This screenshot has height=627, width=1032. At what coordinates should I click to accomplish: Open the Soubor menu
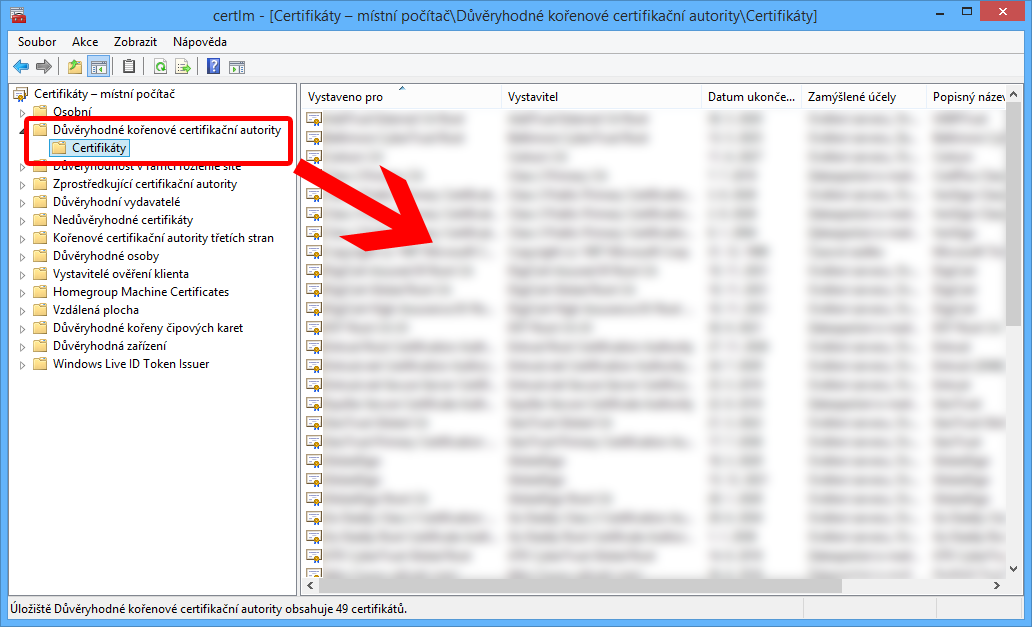pyautogui.click(x=37, y=42)
